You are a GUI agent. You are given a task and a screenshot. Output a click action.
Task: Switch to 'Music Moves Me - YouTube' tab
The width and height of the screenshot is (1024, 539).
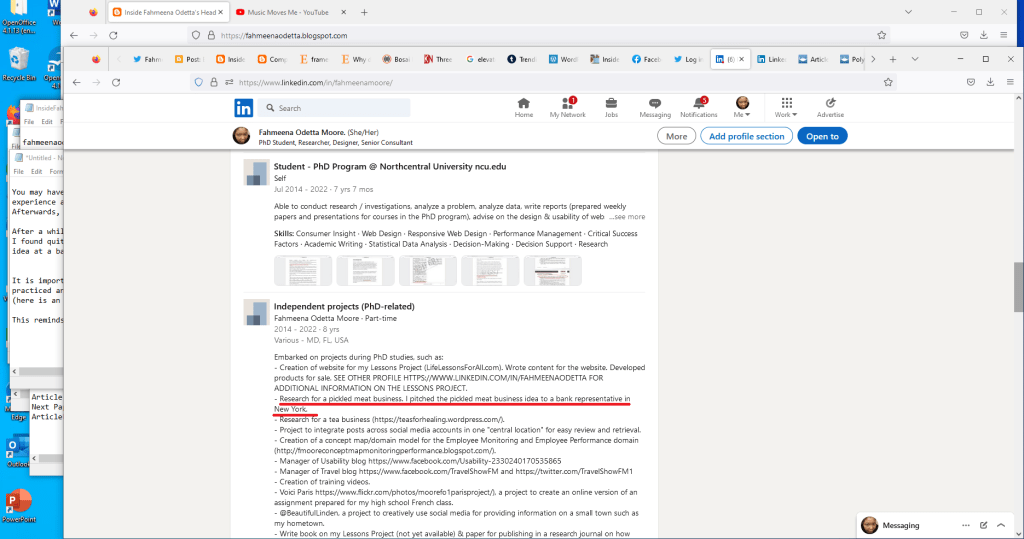click(287, 12)
